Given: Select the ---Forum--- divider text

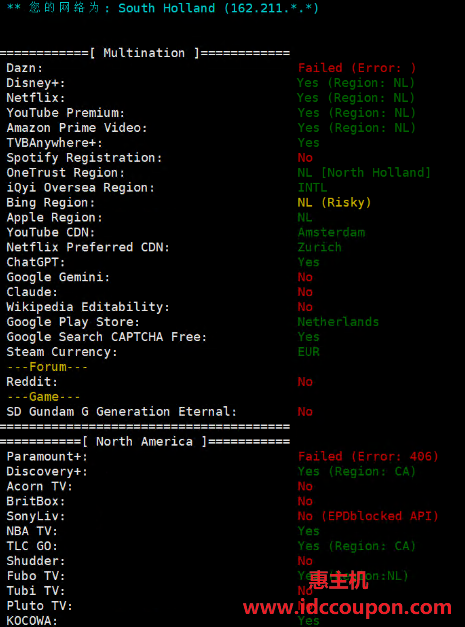Looking at the screenshot, I should pos(47,367).
